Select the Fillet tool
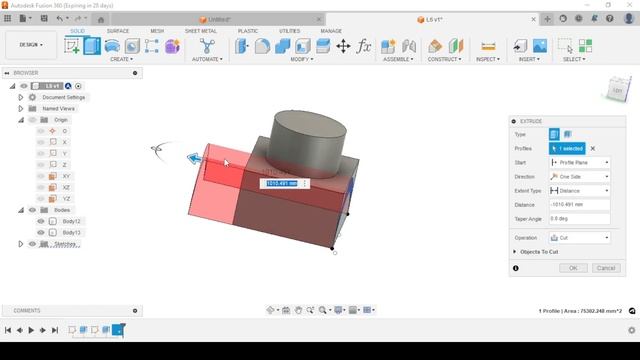This screenshot has height=360, width=640. click(x=262, y=46)
